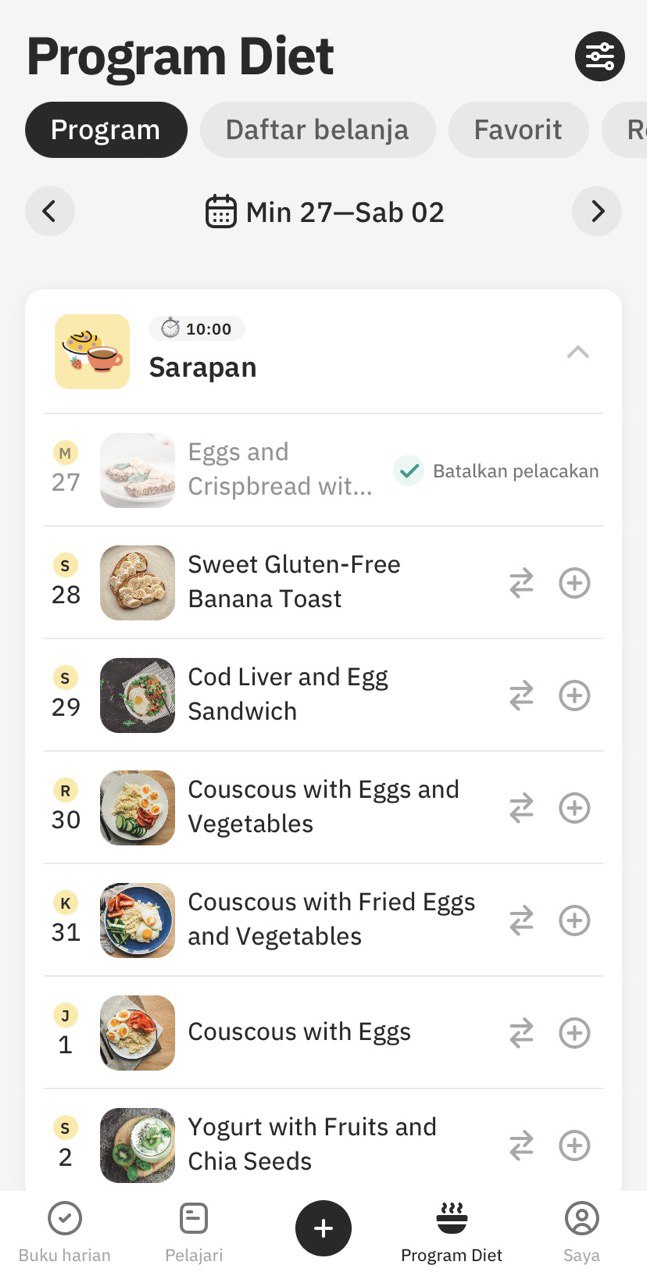
Task: Swap the Yogurt with Fruits and Chia Seeds
Action: [x=521, y=1145]
